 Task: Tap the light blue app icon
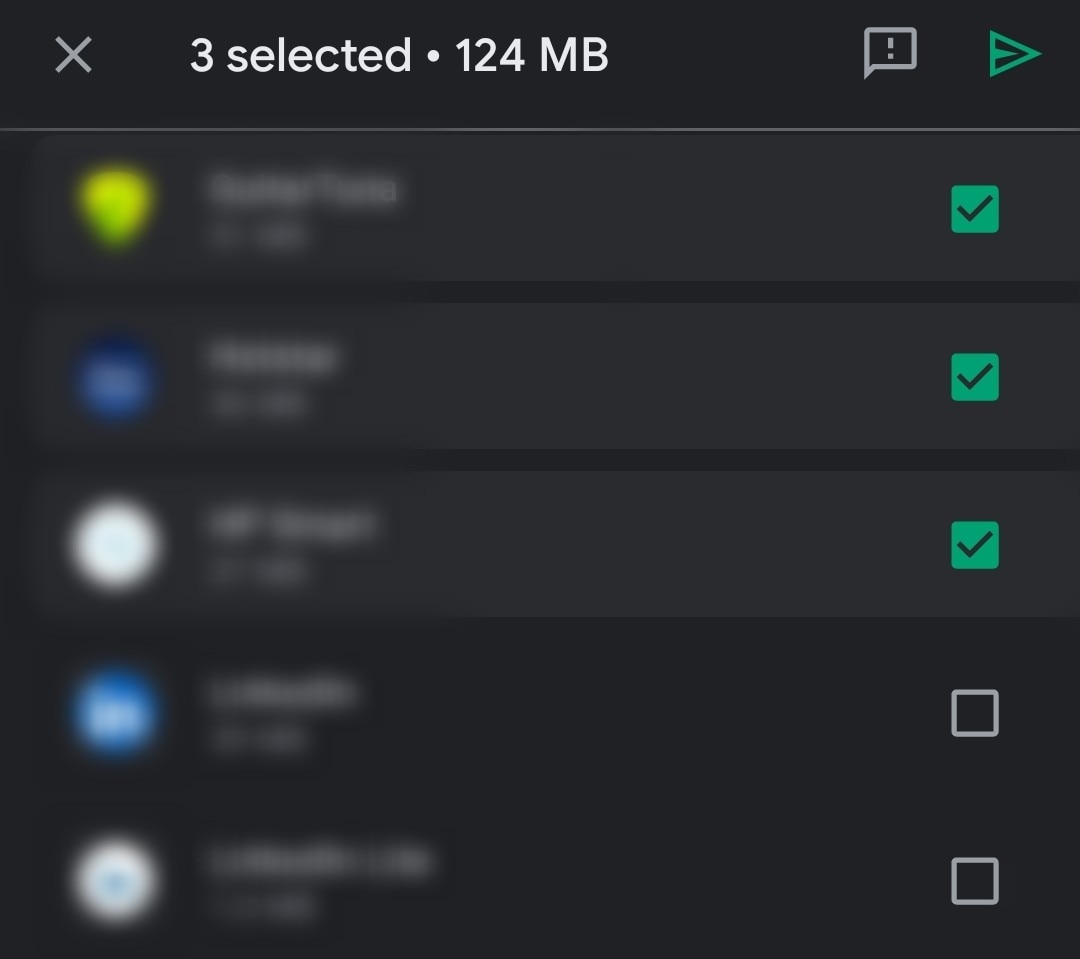coord(116,713)
